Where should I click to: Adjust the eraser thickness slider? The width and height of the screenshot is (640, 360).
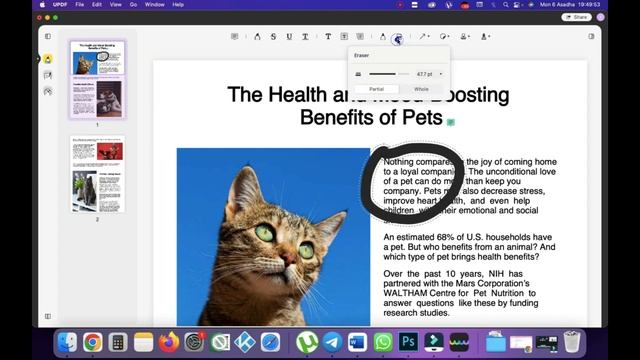coord(389,74)
